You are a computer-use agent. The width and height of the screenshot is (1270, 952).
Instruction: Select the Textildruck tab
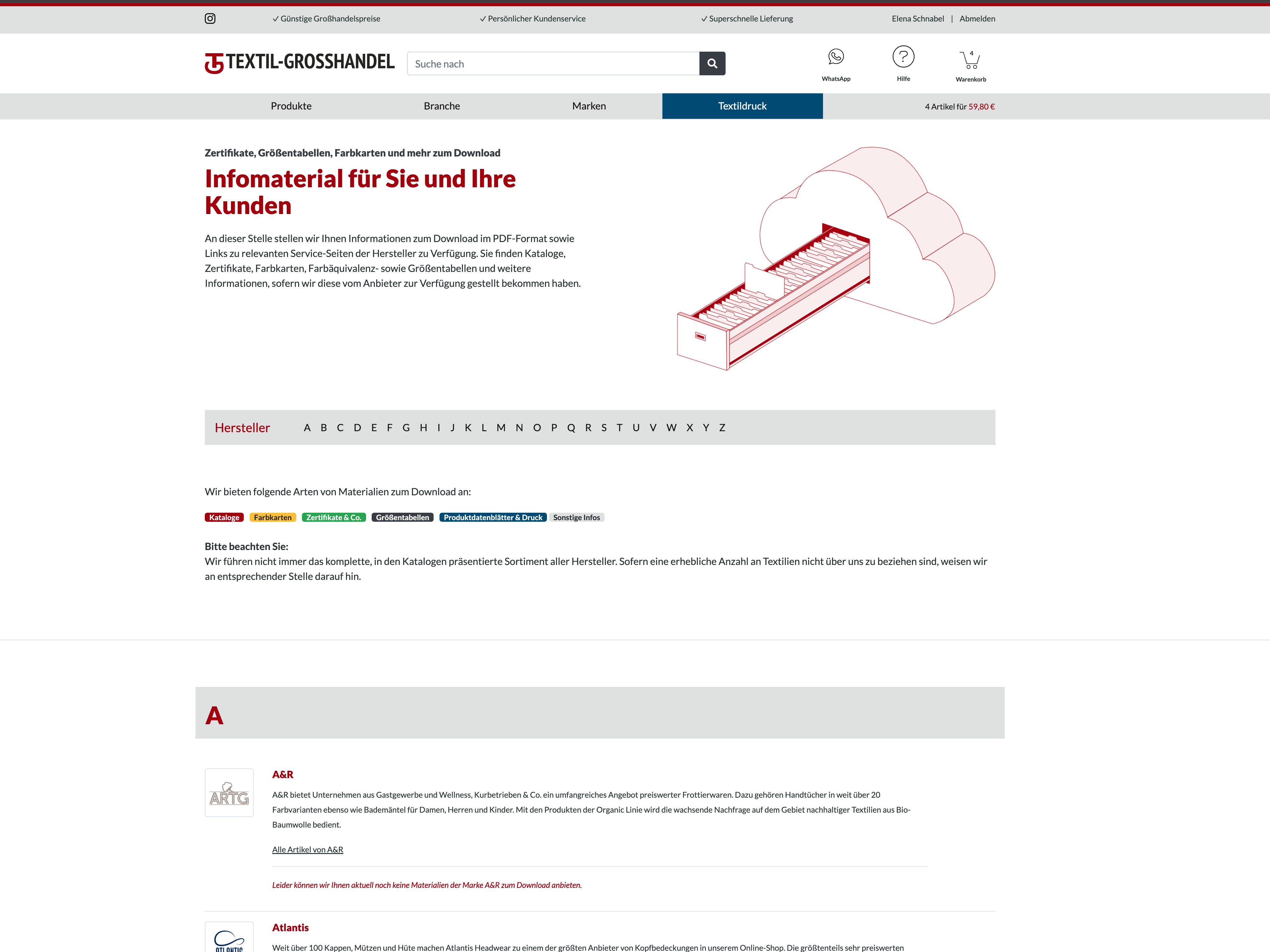tap(742, 106)
